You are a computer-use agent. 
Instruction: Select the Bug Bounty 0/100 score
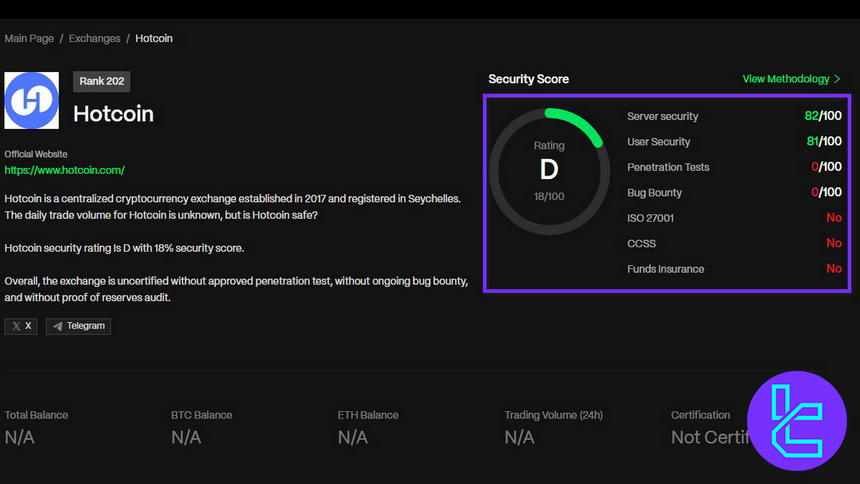coord(826,192)
